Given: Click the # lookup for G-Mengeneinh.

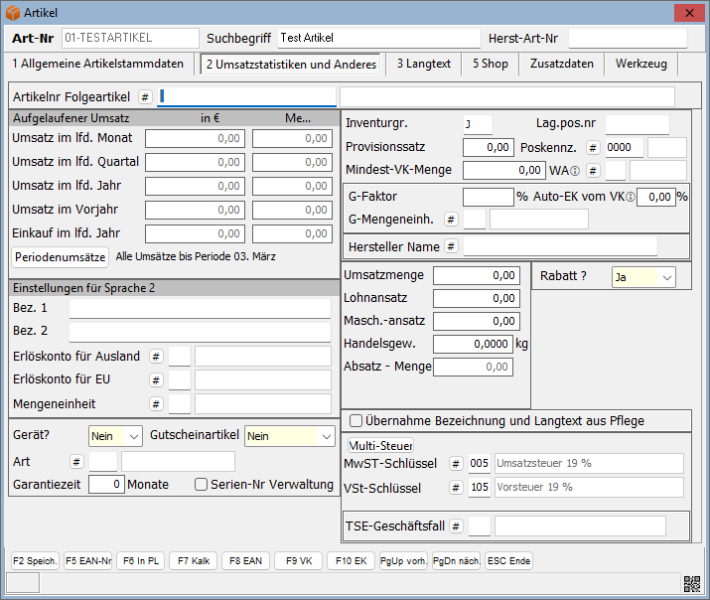Looking at the screenshot, I should pos(451,219).
